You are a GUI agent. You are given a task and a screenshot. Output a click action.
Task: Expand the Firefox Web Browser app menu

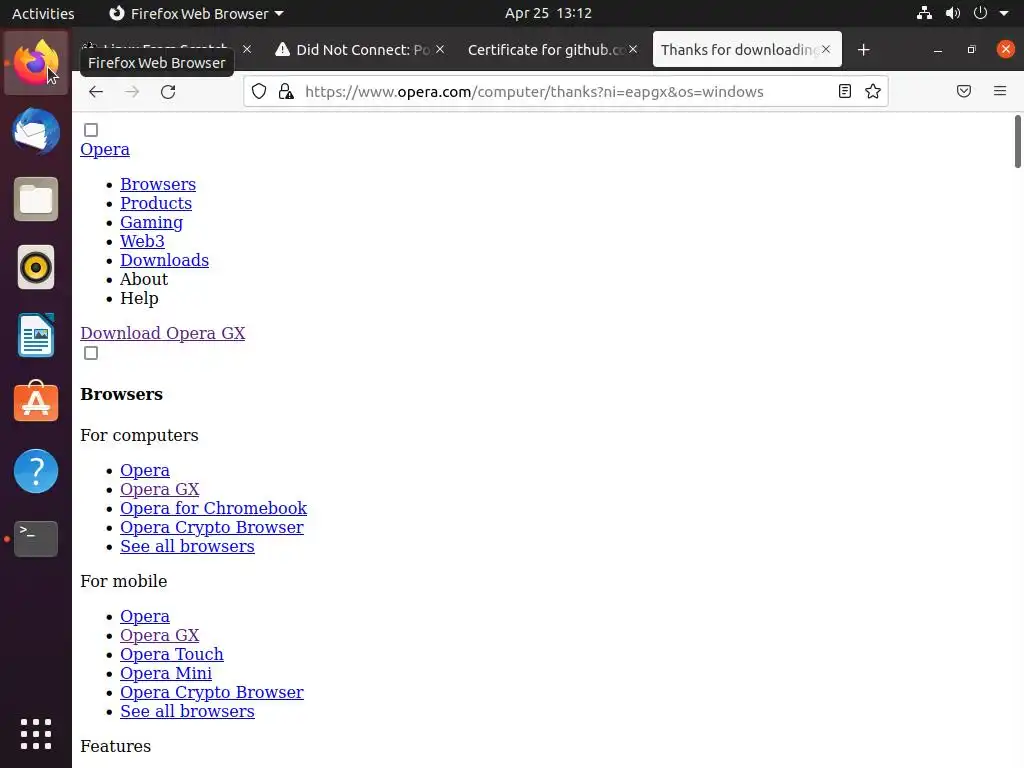click(196, 14)
